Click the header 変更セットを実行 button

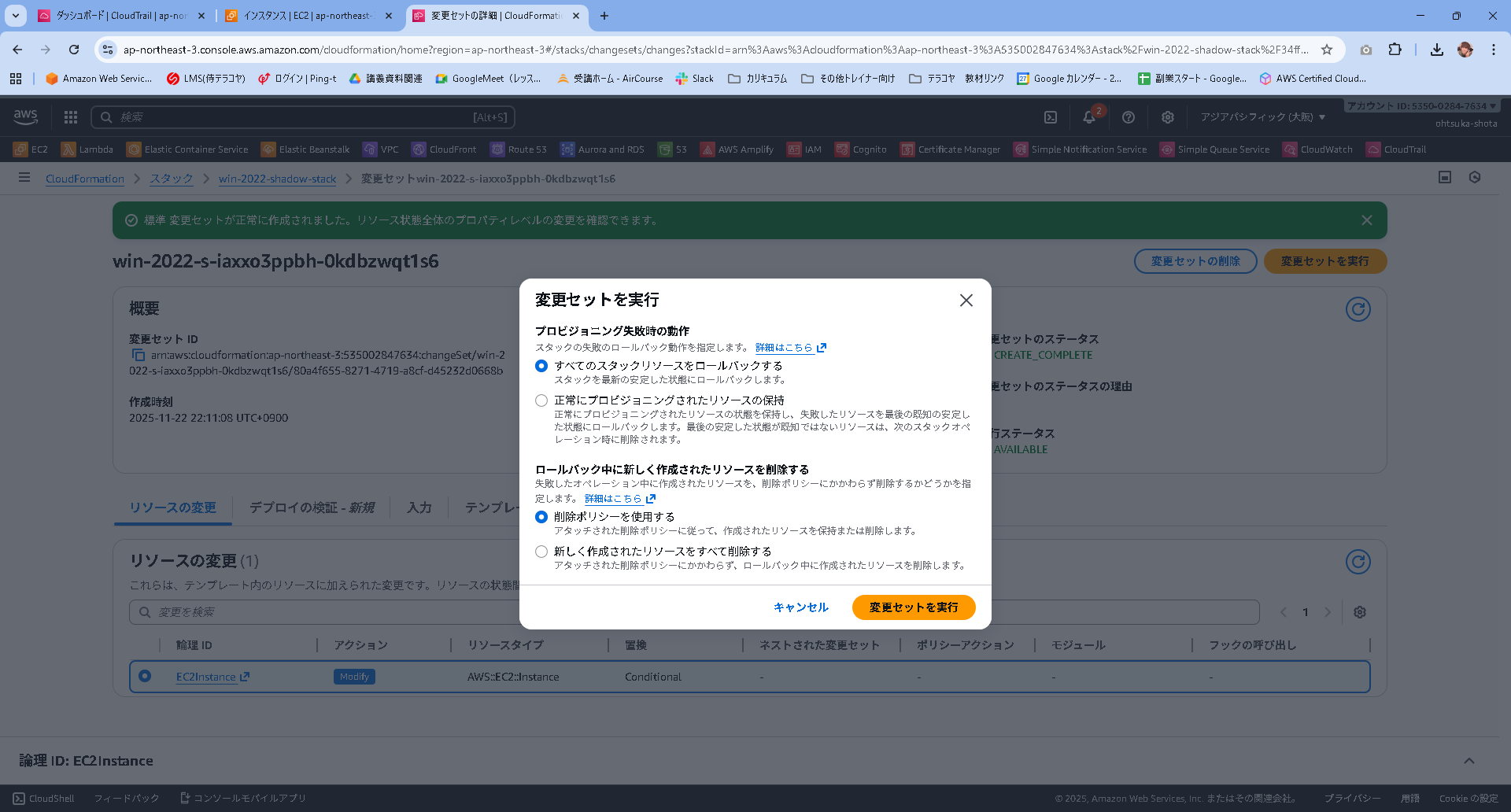tap(1325, 261)
